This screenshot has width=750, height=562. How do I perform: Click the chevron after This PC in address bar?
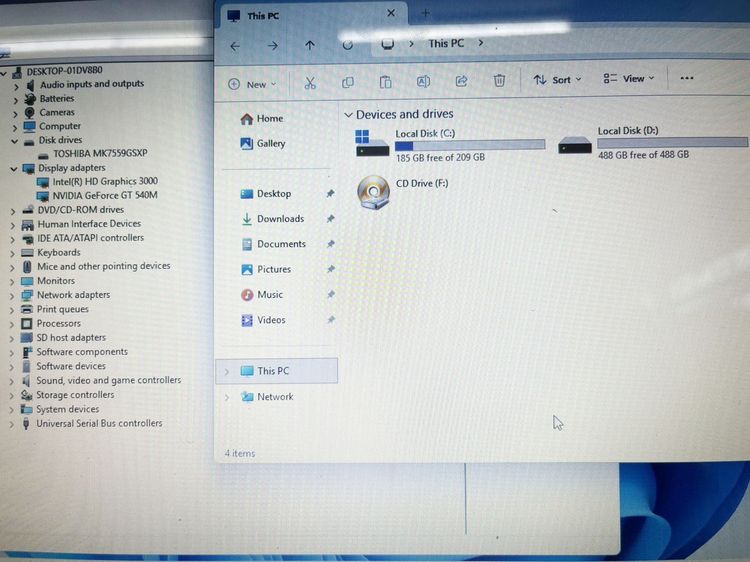point(481,43)
